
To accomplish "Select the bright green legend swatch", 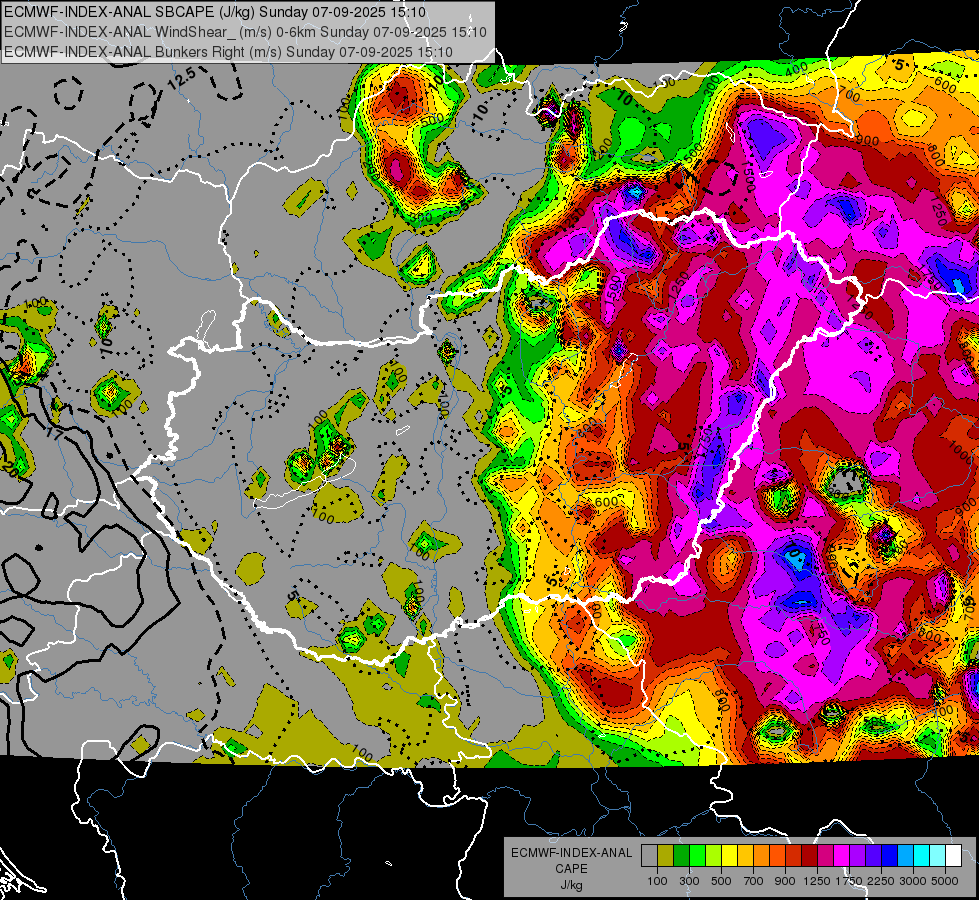I will [x=697, y=856].
